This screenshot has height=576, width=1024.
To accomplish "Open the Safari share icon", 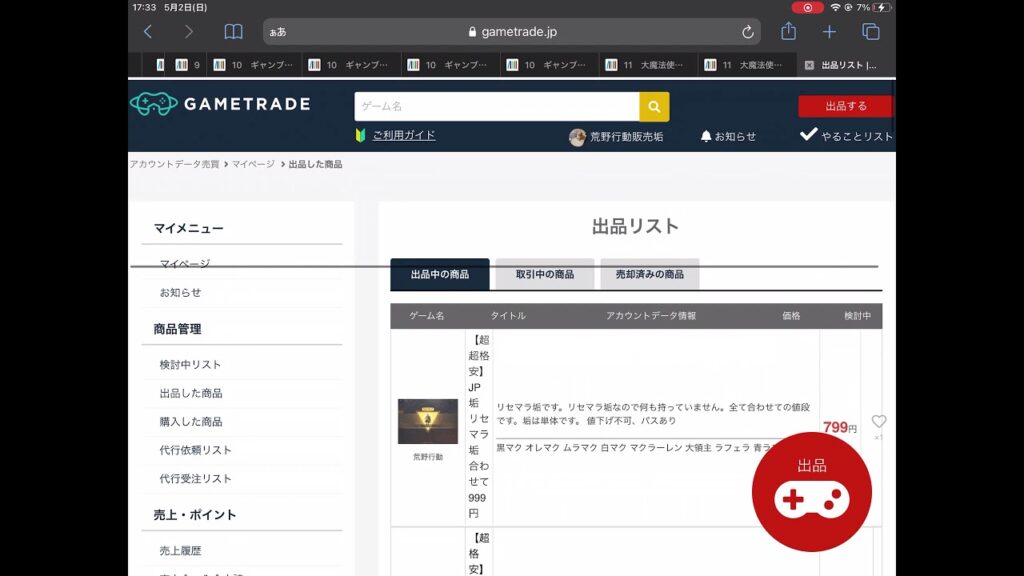I will 788,31.
